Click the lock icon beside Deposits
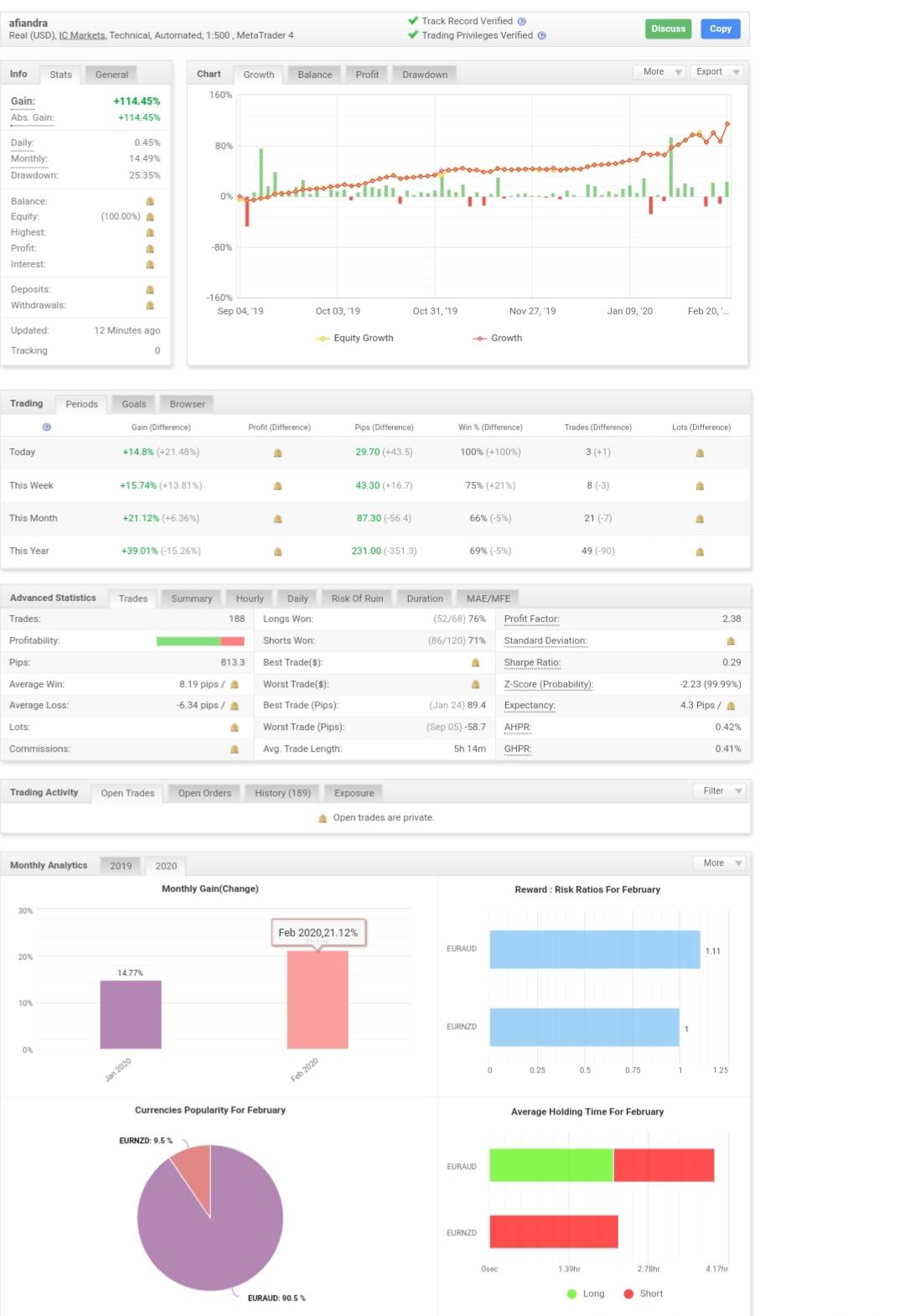900x1316 pixels. (x=150, y=289)
